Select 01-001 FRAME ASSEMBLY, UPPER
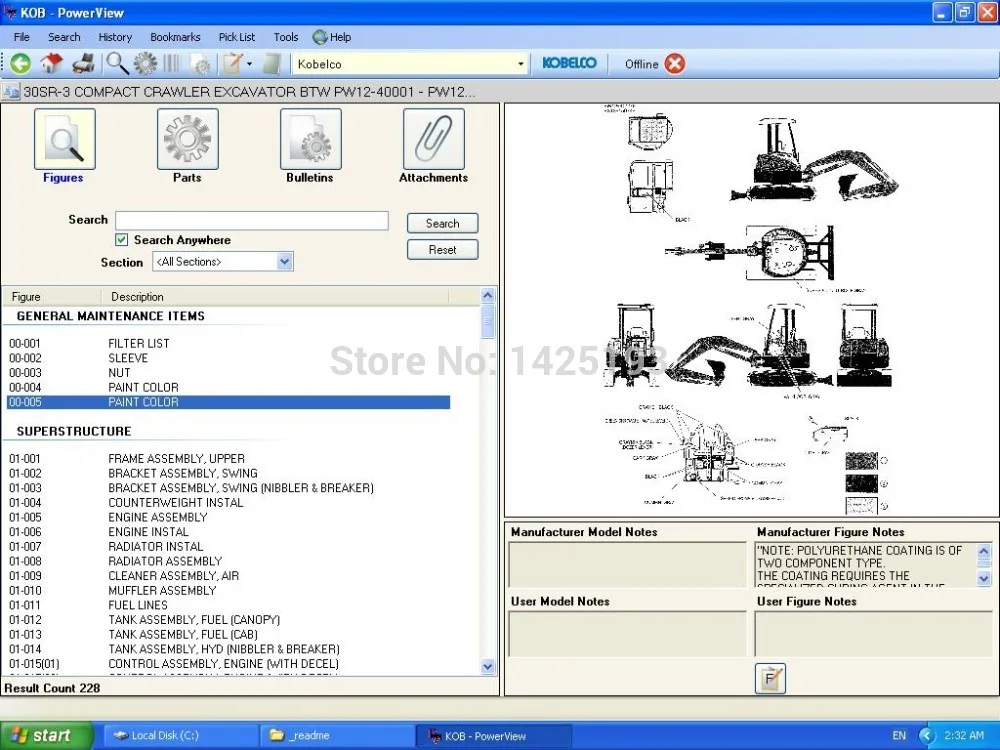Viewport: 1000px width, 750px height. point(228,459)
